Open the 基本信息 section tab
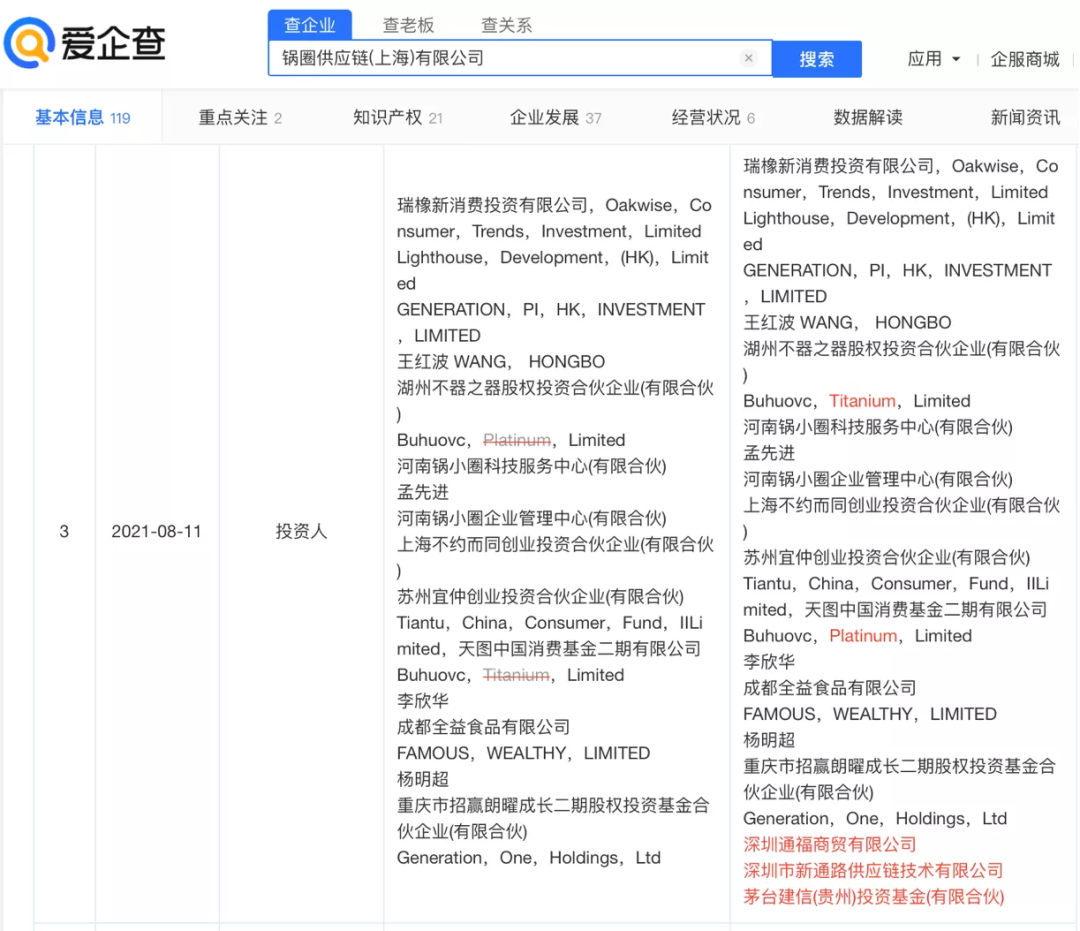 pyautogui.click(x=82, y=118)
